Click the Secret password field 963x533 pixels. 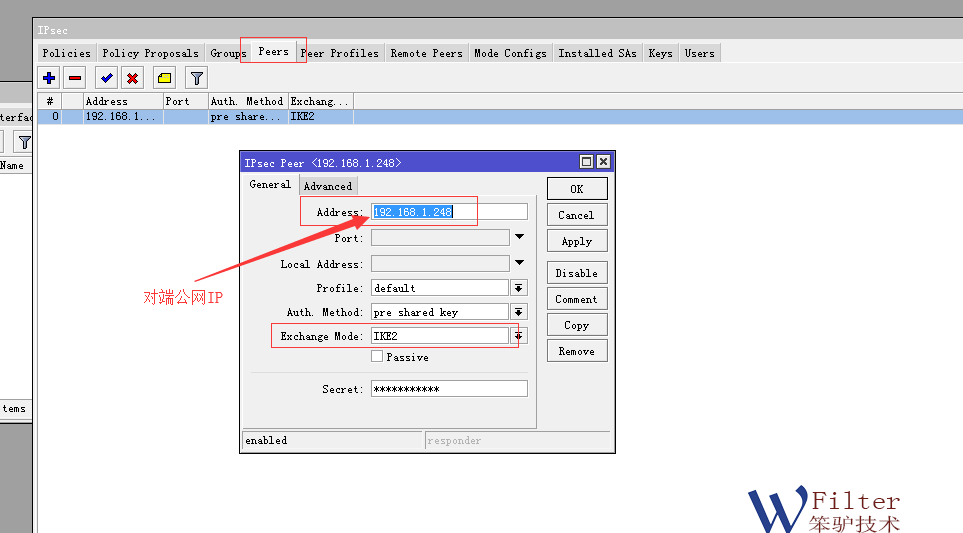[x=448, y=389]
